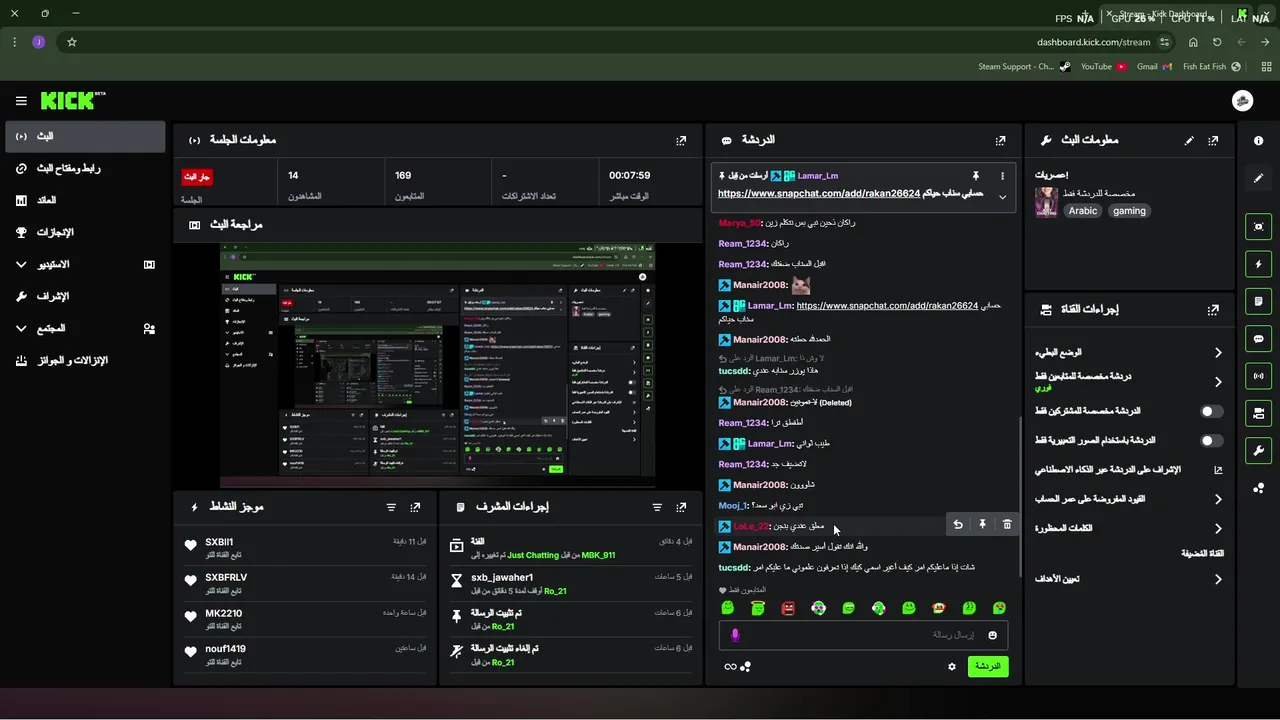The height and width of the screenshot is (720, 1280).
Task: Click the info icon in the right toolbar
Action: [x=1258, y=141]
